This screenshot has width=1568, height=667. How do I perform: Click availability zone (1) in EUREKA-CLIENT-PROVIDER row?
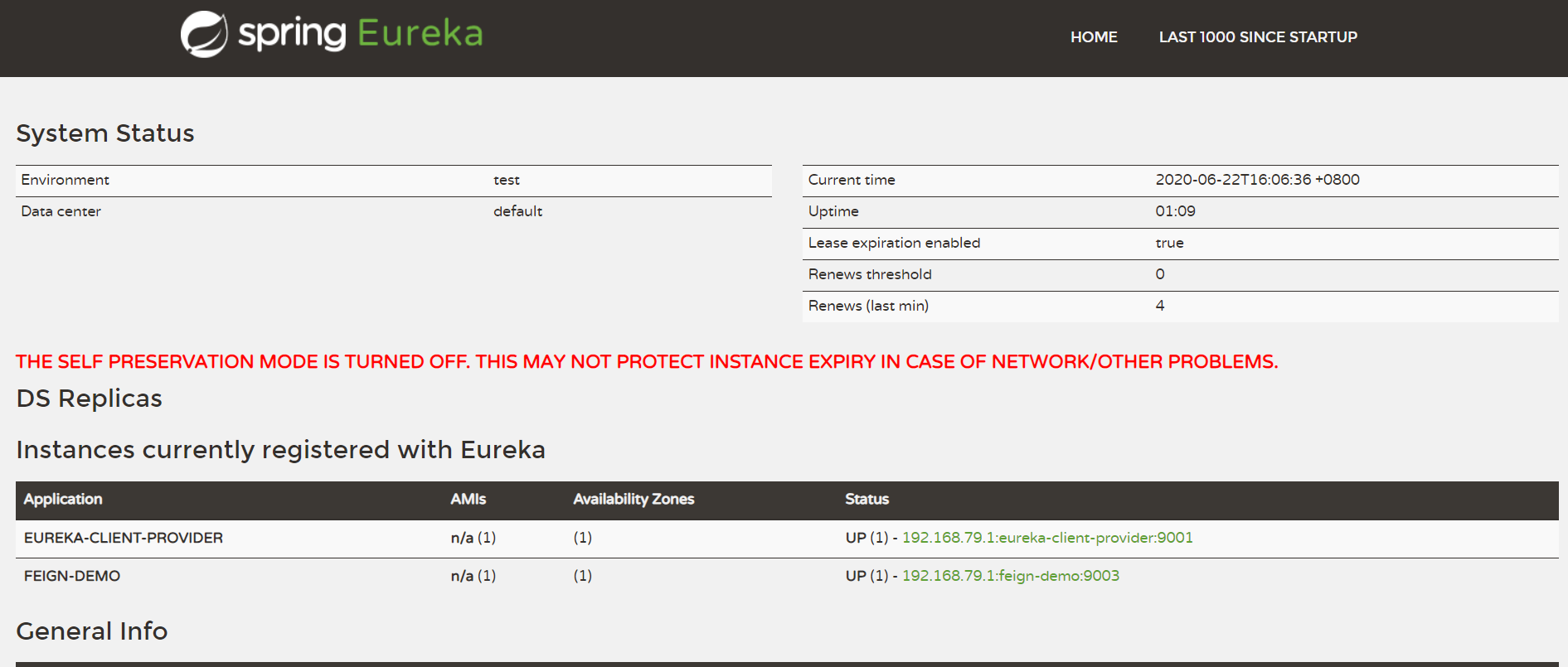point(583,538)
